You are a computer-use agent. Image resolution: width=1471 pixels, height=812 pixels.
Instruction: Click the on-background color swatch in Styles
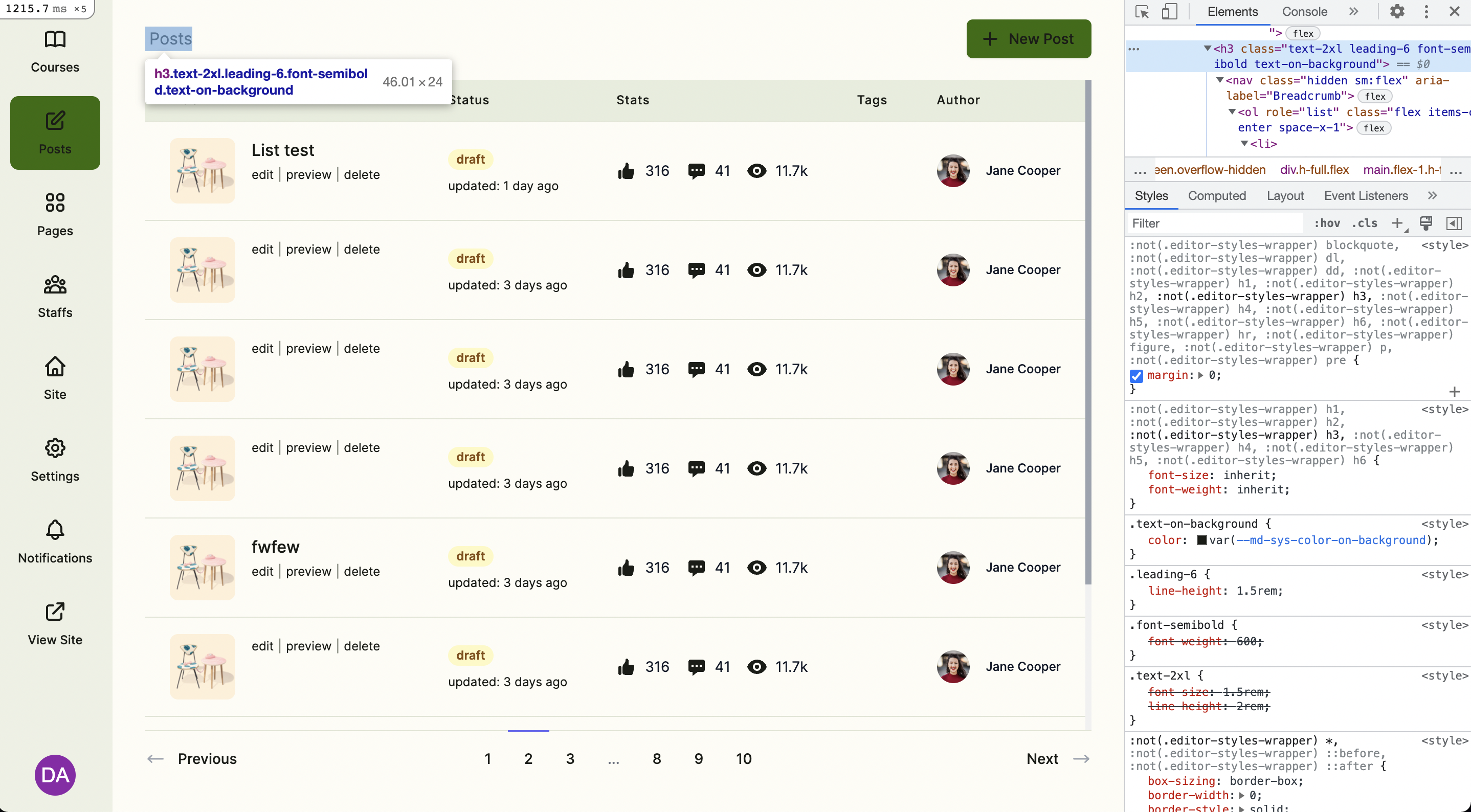click(x=1201, y=540)
